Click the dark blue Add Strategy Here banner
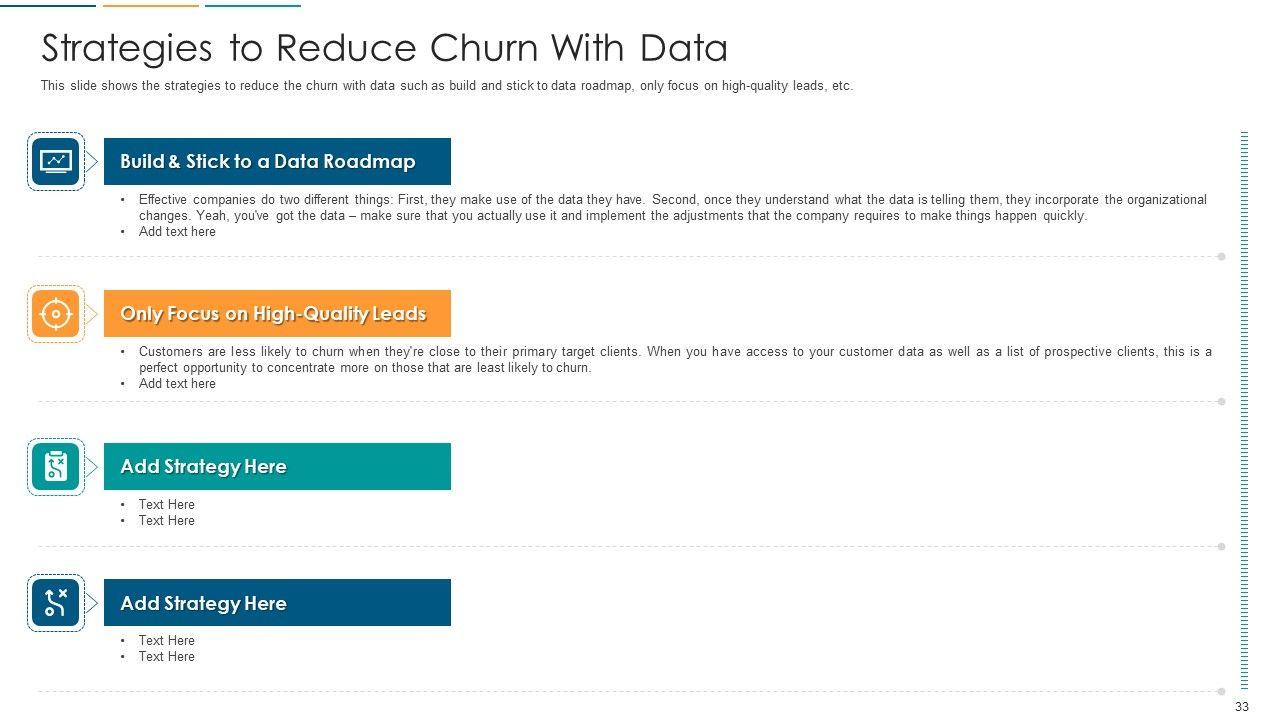Screen dimensions: 1280x720 coord(277,603)
